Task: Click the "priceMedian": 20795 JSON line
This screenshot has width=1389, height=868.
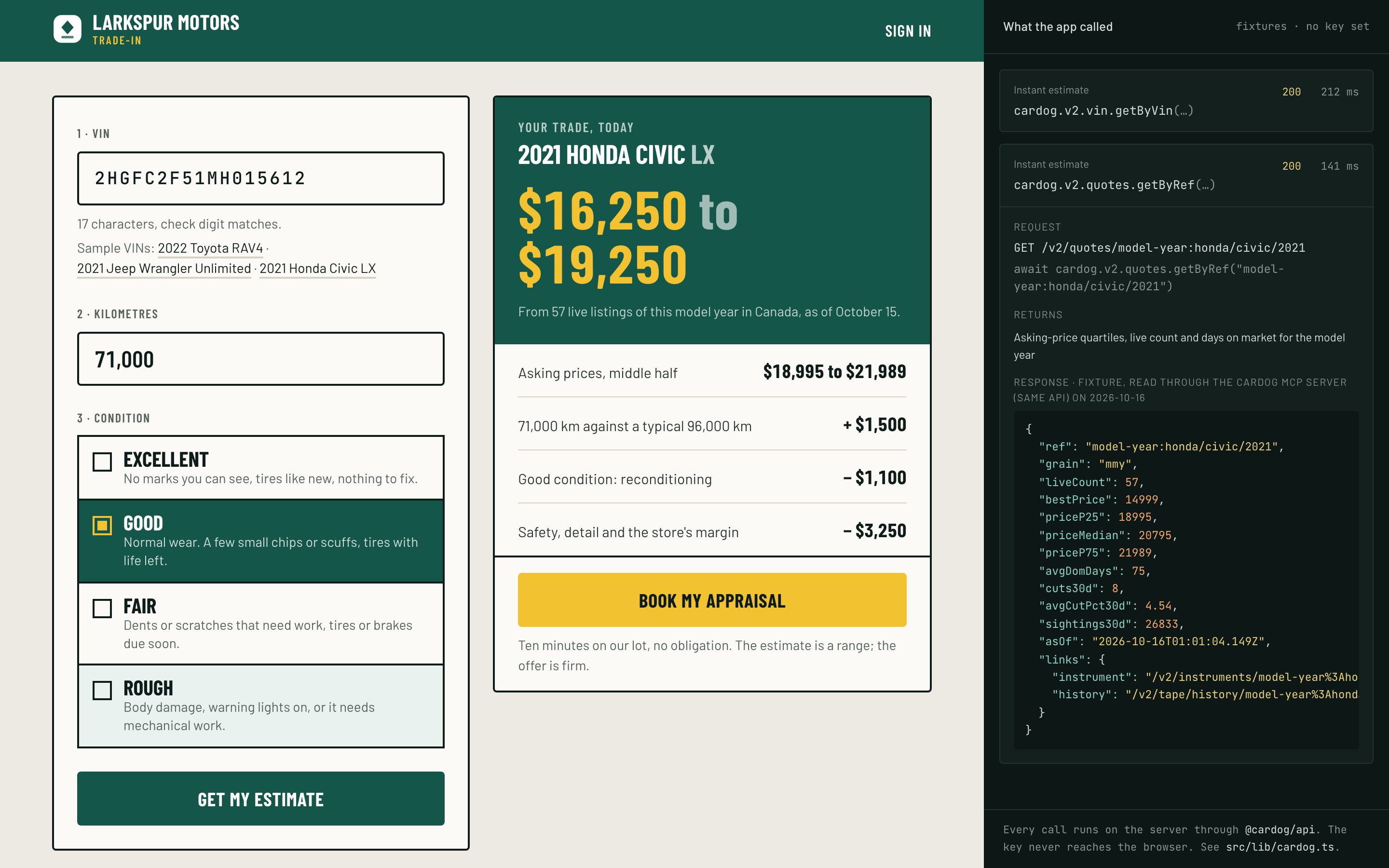Action: [x=1108, y=535]
